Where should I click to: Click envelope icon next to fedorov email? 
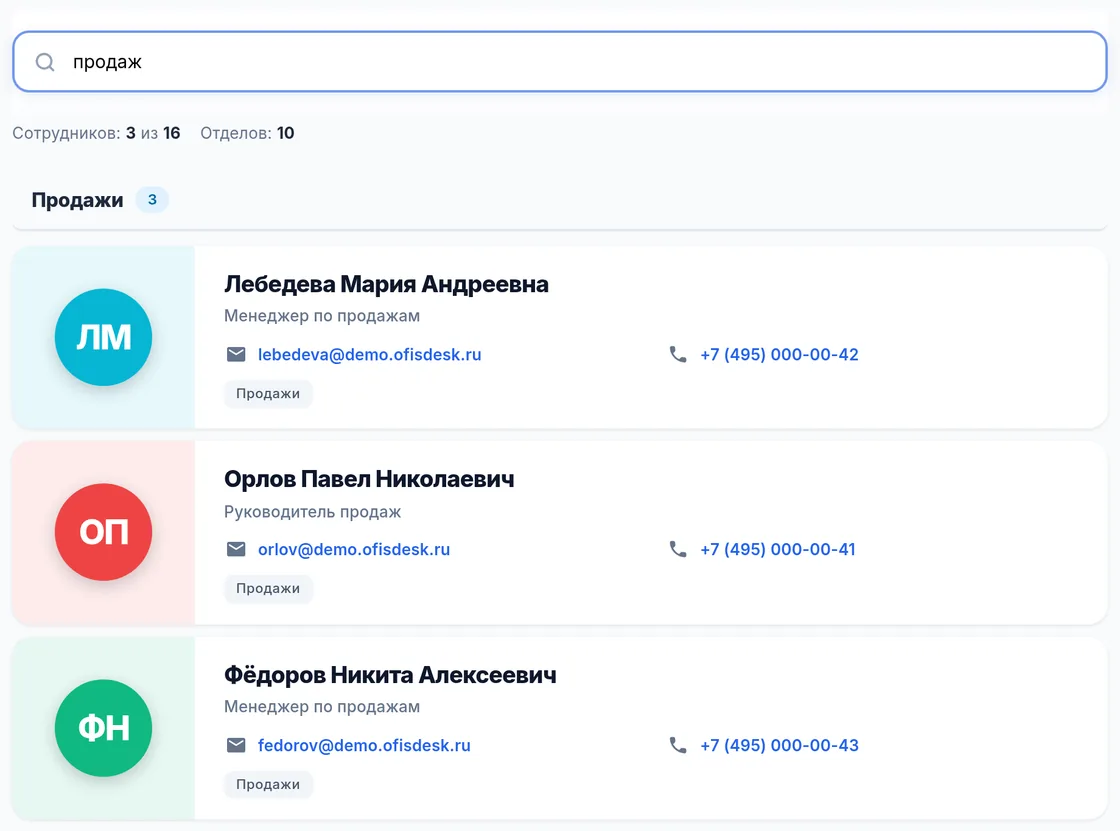coord(236,745)
